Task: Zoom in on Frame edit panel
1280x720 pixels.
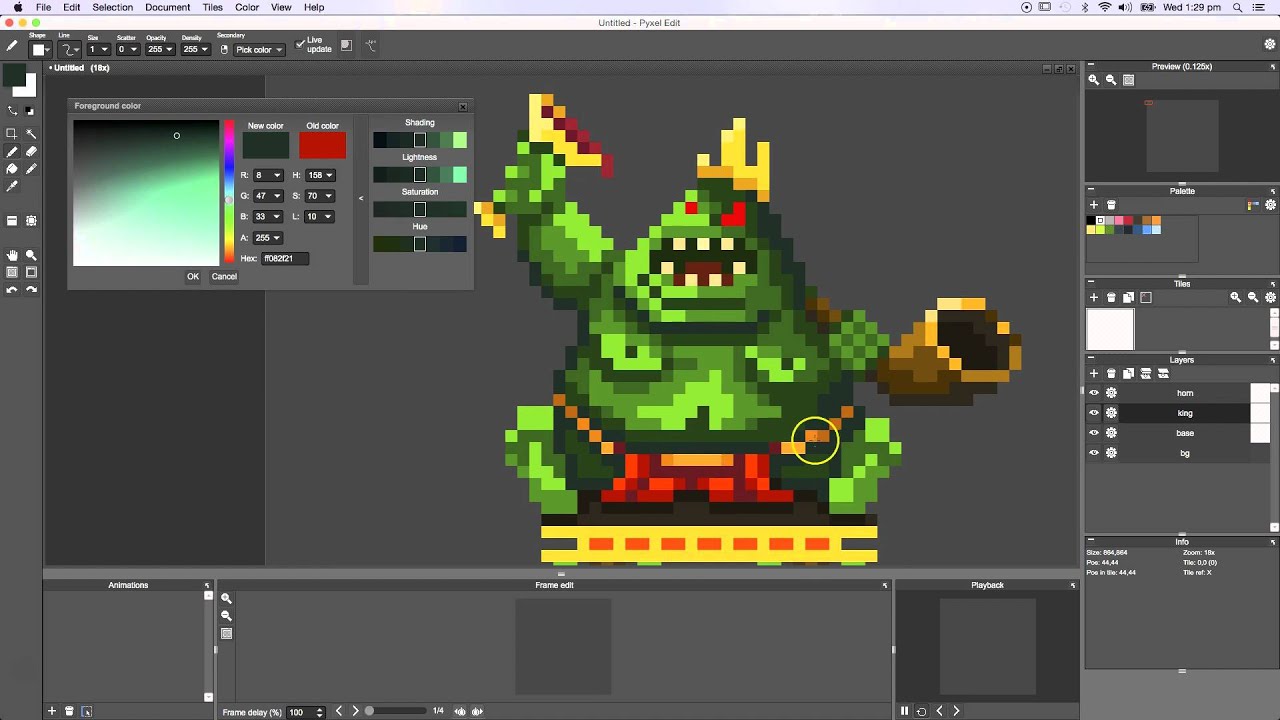Action: tap(226, 598)
